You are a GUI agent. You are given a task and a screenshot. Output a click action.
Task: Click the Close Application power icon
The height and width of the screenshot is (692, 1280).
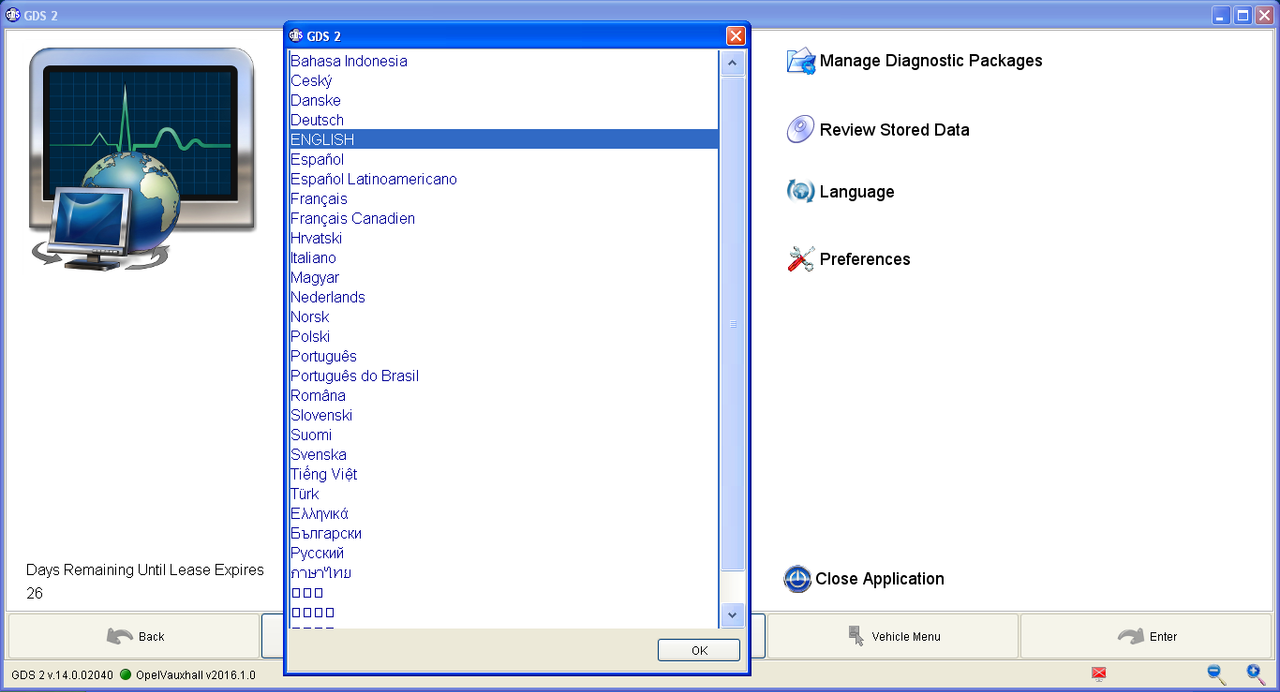pyautogui.click(x=798, y=579)
